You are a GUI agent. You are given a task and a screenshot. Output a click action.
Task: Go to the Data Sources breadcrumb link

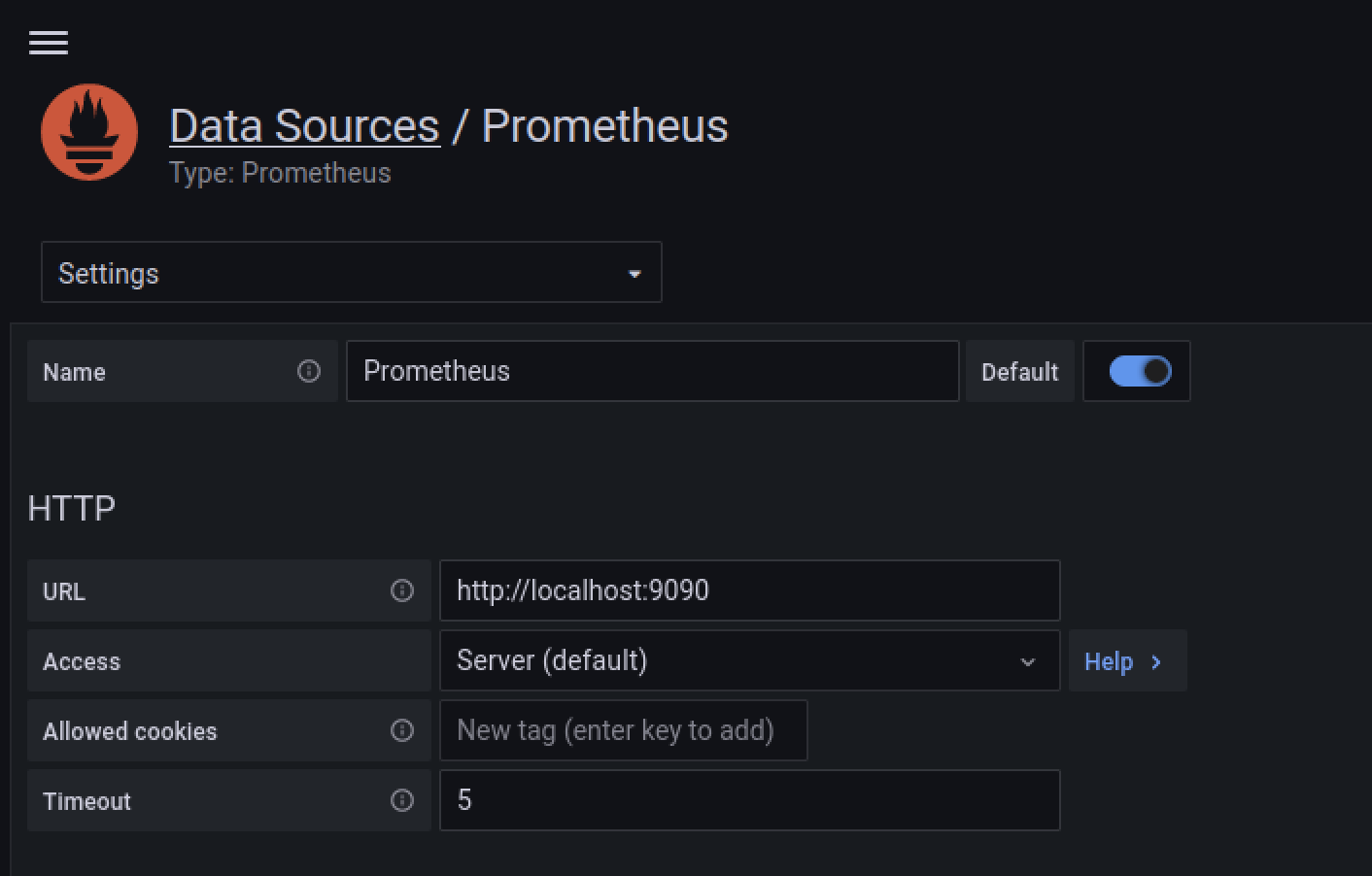tap(304, 126)
